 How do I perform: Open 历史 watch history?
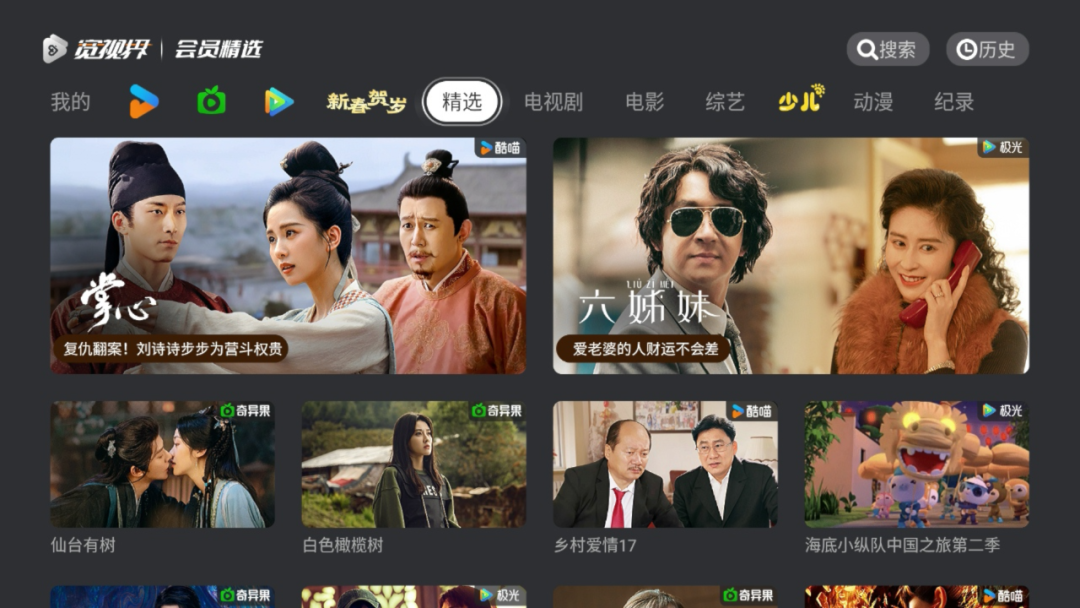coord(987,50)
